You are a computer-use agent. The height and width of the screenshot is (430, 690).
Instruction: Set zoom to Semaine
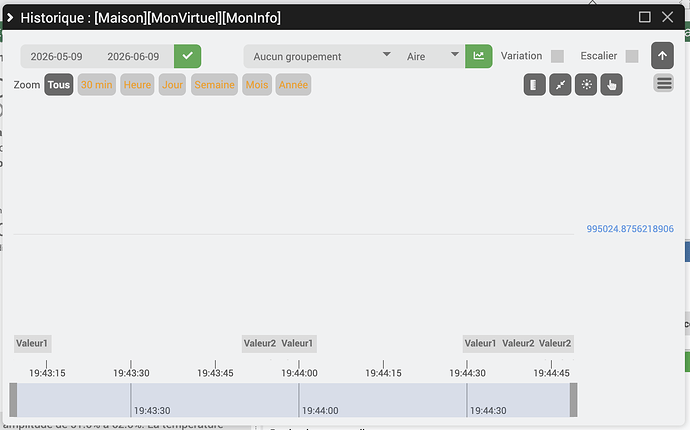pos(214,85)
